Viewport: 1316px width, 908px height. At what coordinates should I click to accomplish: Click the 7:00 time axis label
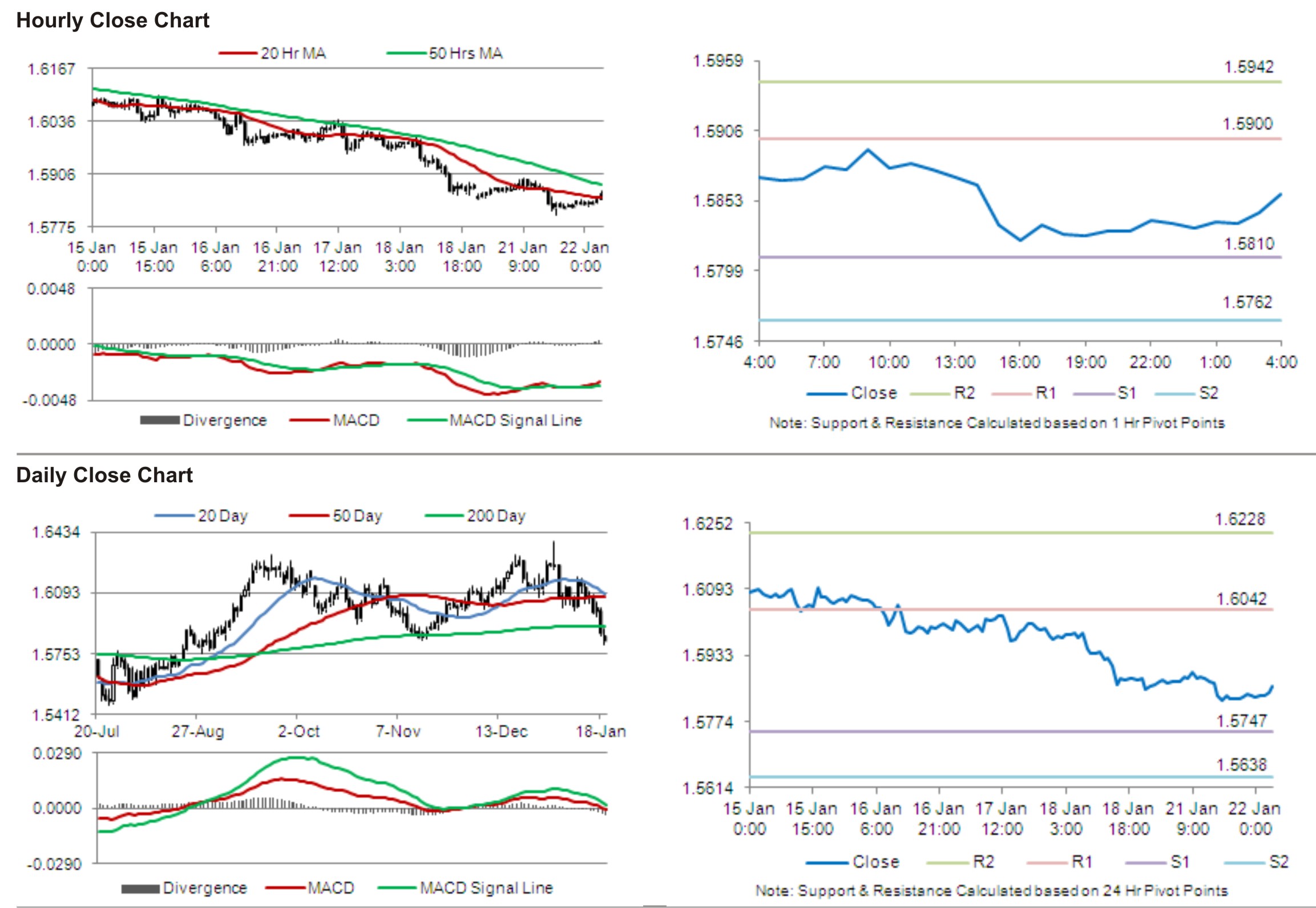click(x=824, y=362)
